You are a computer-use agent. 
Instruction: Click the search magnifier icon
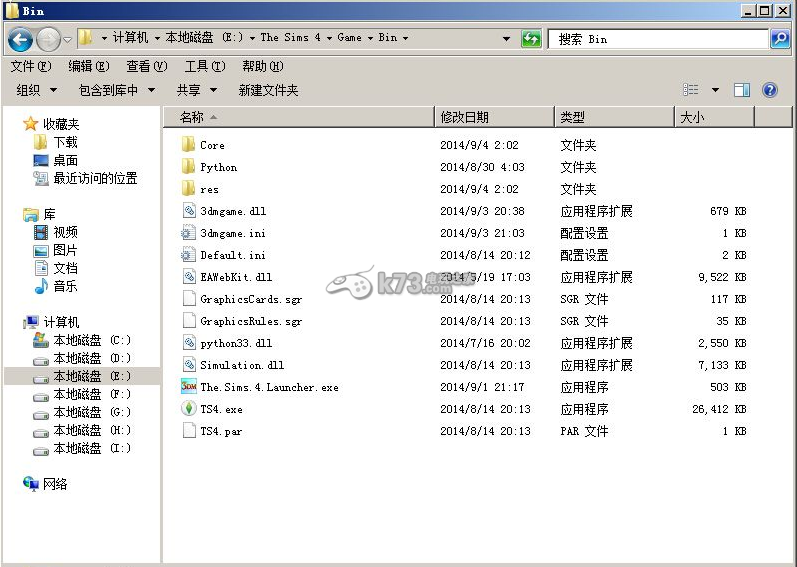click(x=780, y=39)
